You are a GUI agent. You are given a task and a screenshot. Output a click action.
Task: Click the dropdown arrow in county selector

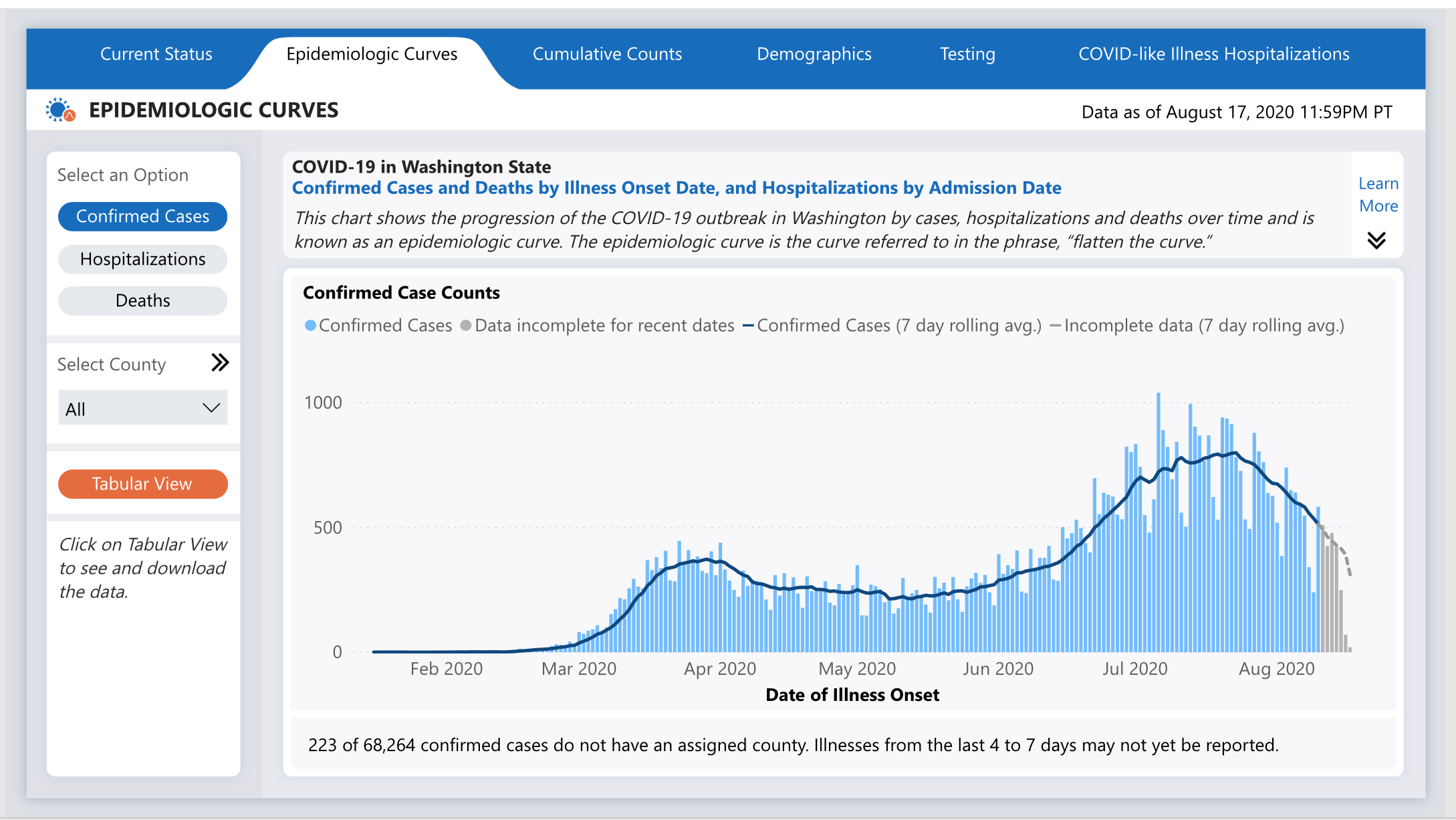pyautogui.click(x=211, y=408)
